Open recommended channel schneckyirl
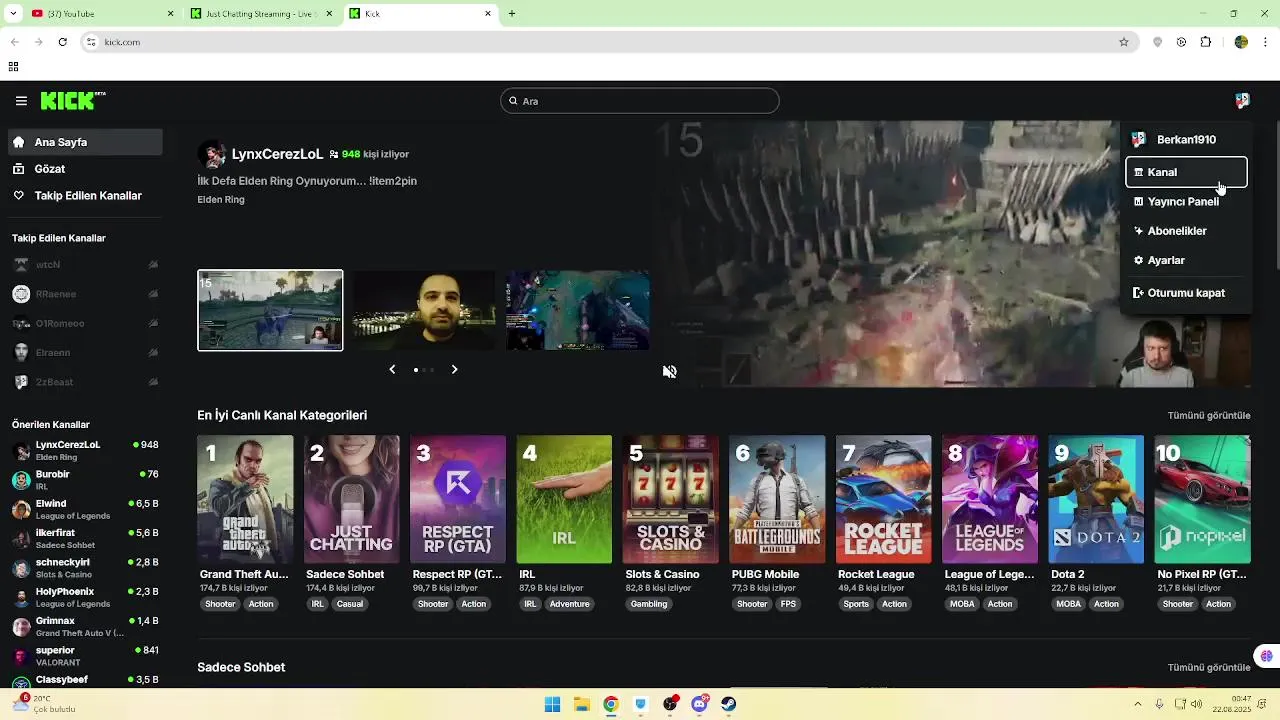This screenshot has height=720, width=1280. [85, 568]
